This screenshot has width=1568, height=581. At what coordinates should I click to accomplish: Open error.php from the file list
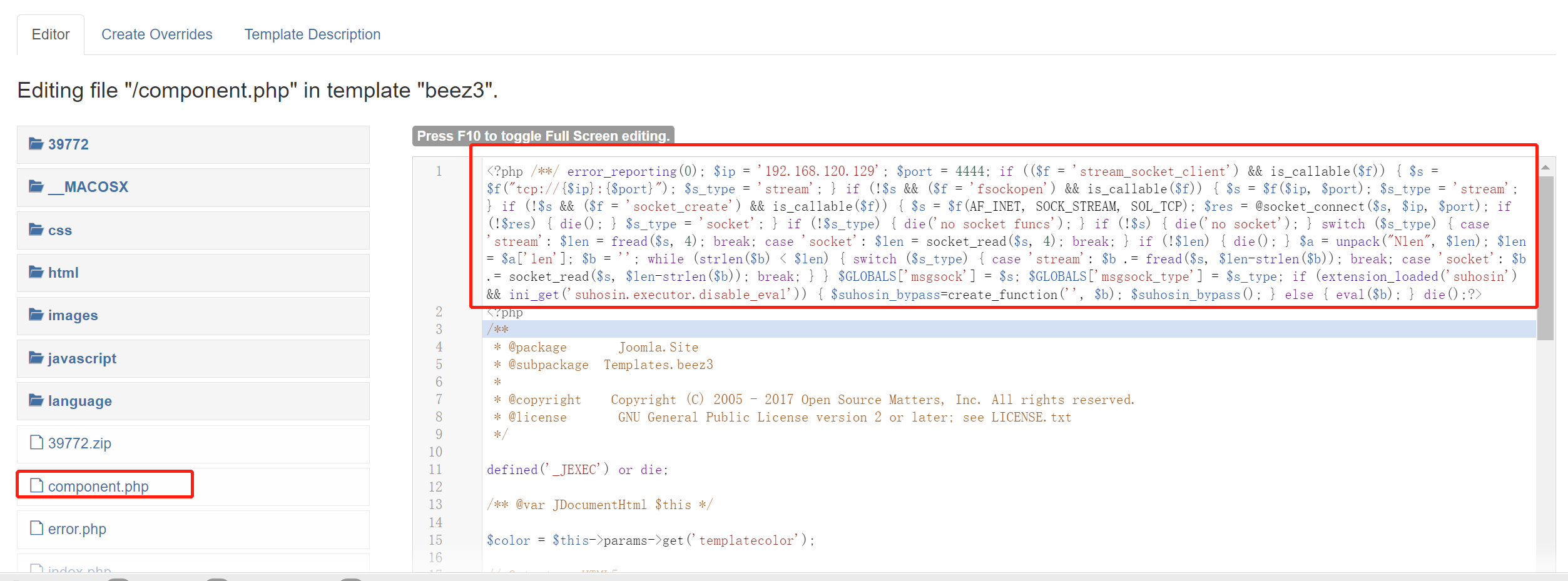point(77,528)
